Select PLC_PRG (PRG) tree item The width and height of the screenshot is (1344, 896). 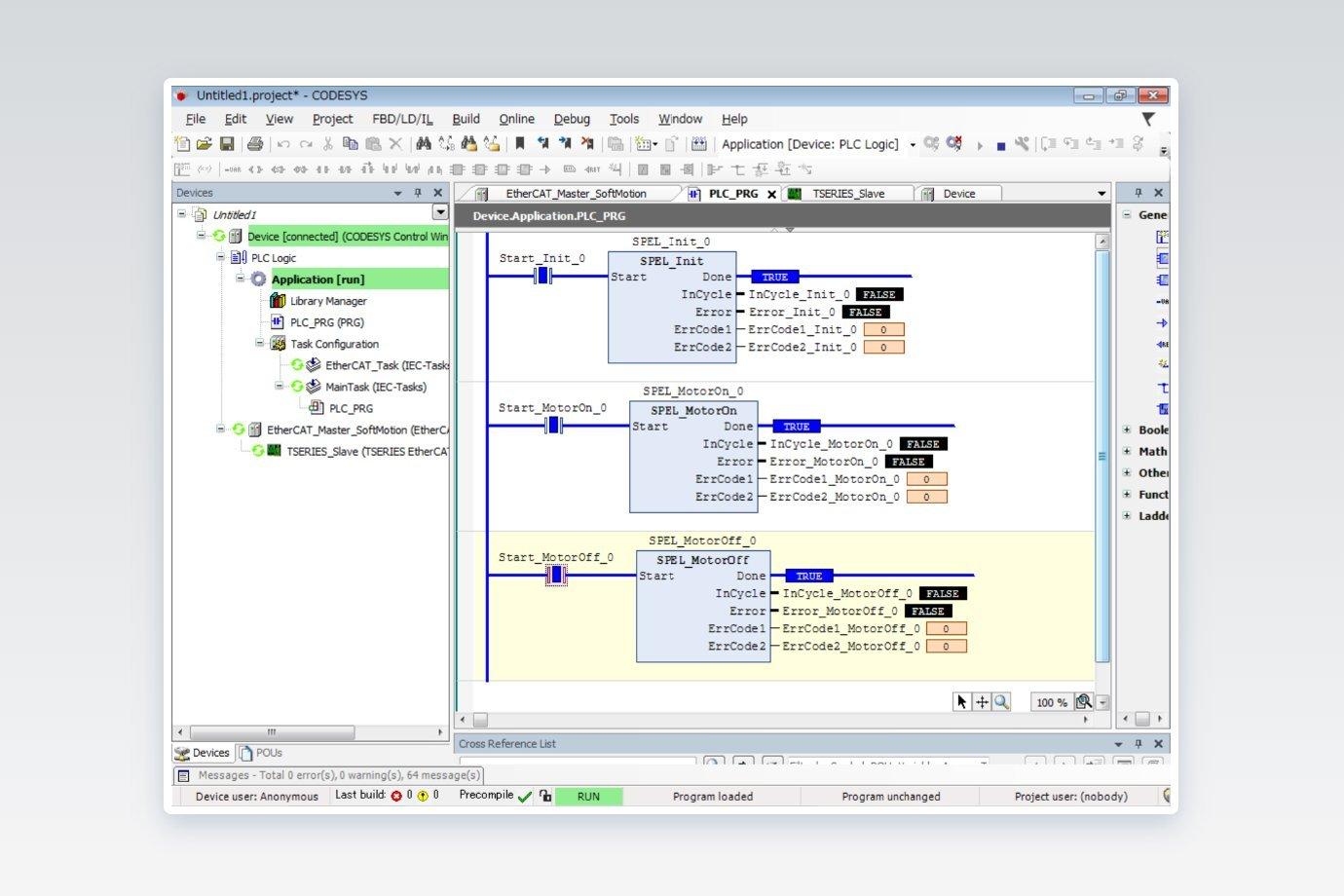tap(326, 322)
